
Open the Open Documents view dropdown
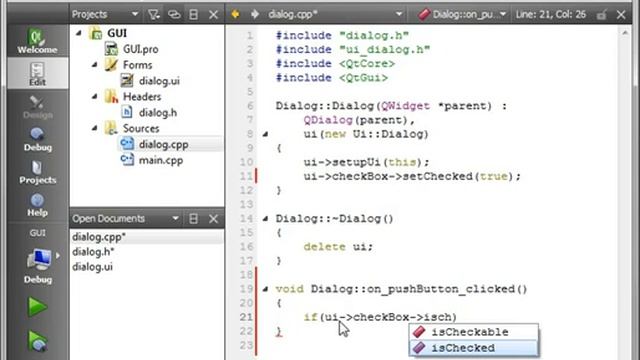(175, 218)
